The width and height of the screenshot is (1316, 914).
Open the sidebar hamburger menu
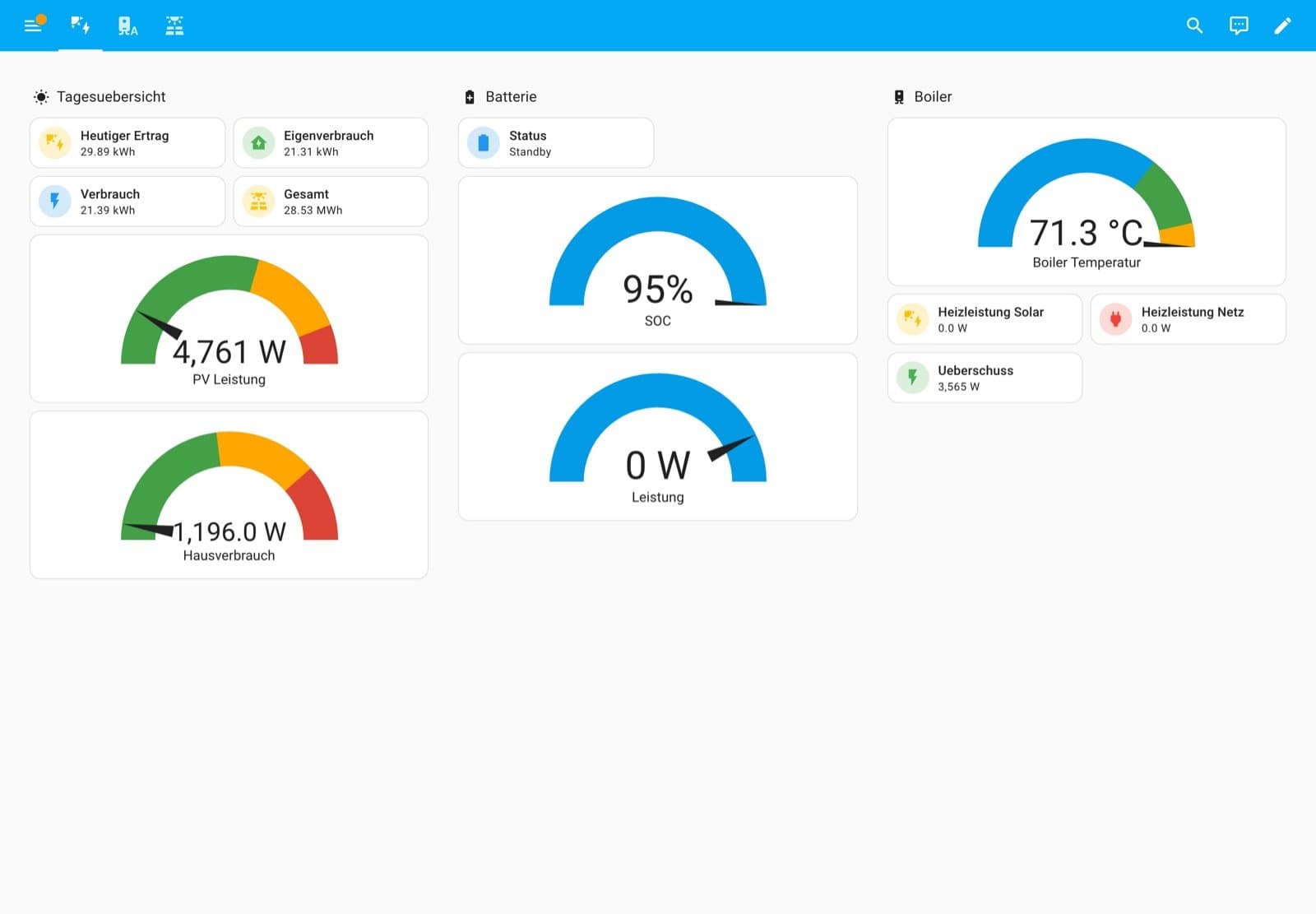(33, 26)
